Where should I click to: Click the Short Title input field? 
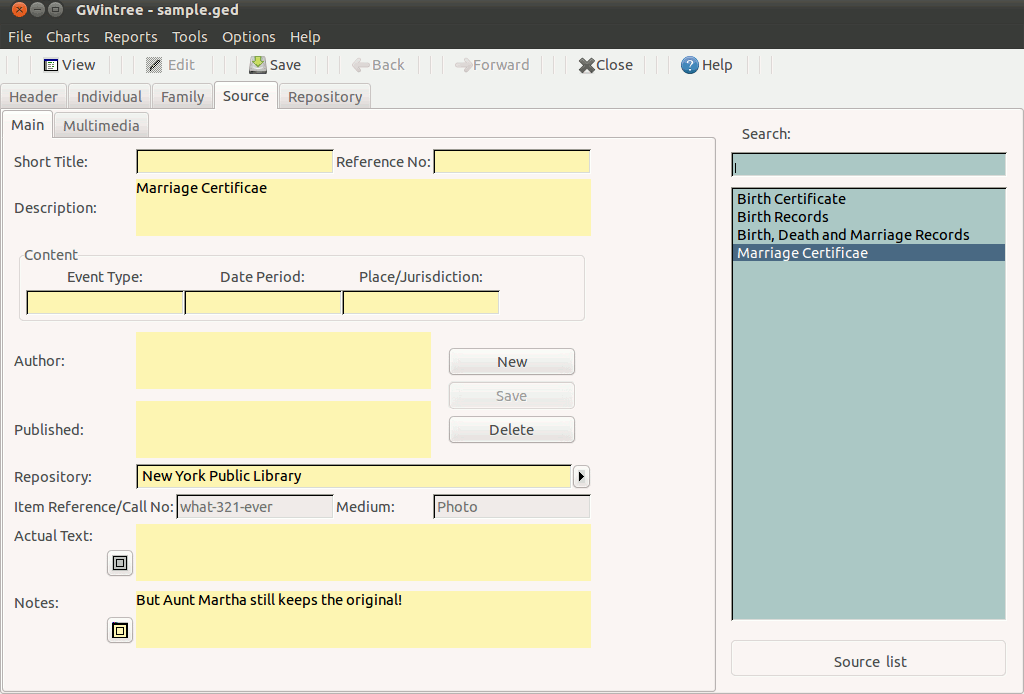coord(235,162)
